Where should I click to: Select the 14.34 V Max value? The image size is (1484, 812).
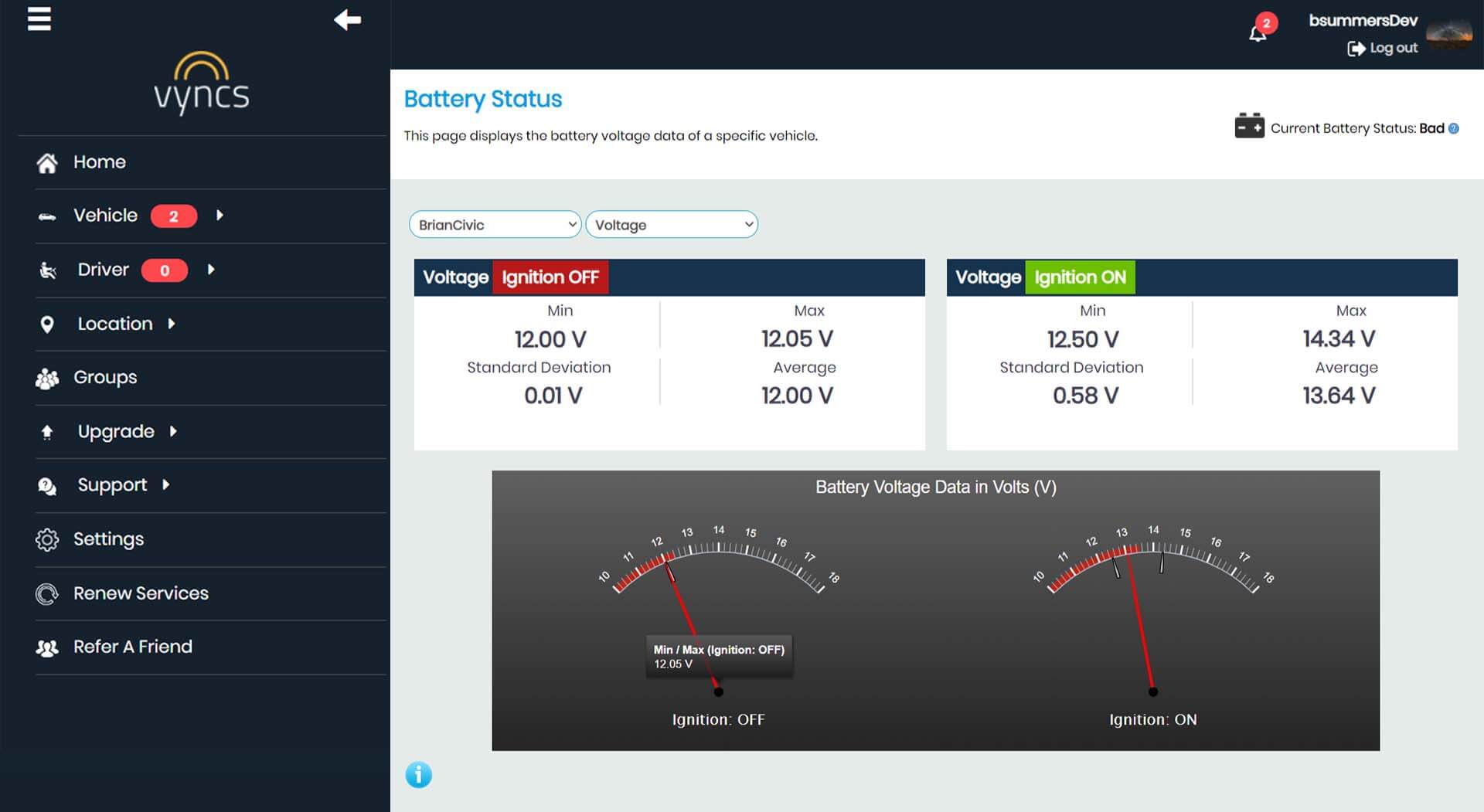(x=1339, y=338)
